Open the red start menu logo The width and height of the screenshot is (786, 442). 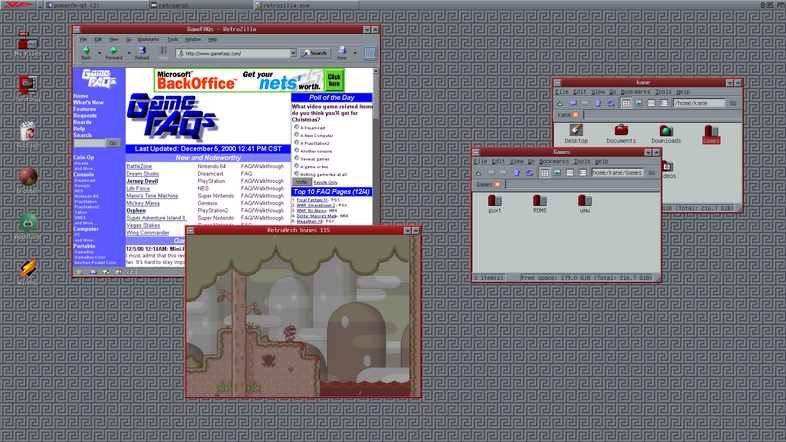click(x=18, y=5)
